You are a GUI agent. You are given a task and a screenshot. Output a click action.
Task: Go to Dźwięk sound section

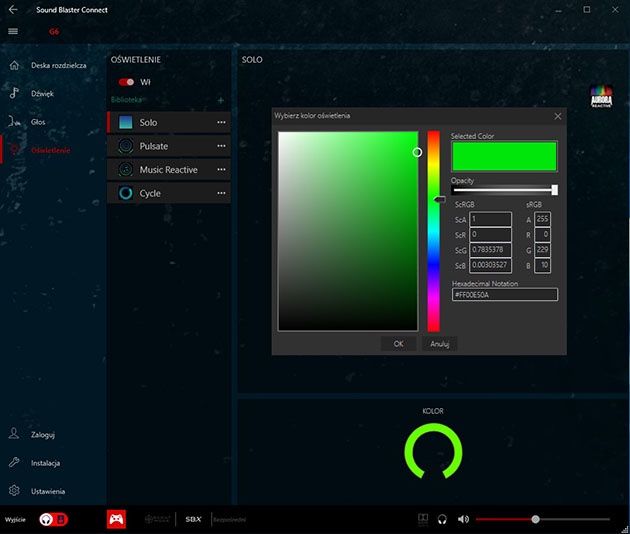(x=42, y=94)
